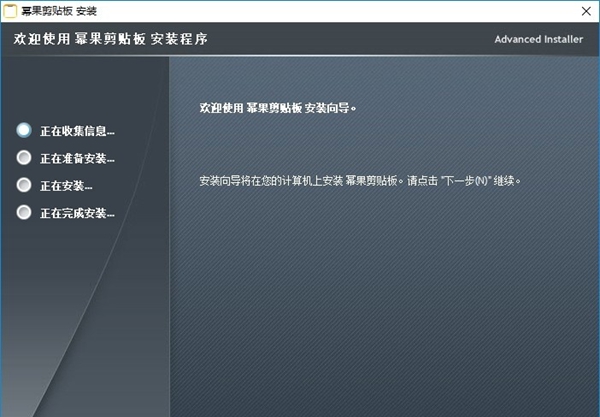Click the 幂果剪贴板 安装 window title
600x417 pixels.
point(59,11)
